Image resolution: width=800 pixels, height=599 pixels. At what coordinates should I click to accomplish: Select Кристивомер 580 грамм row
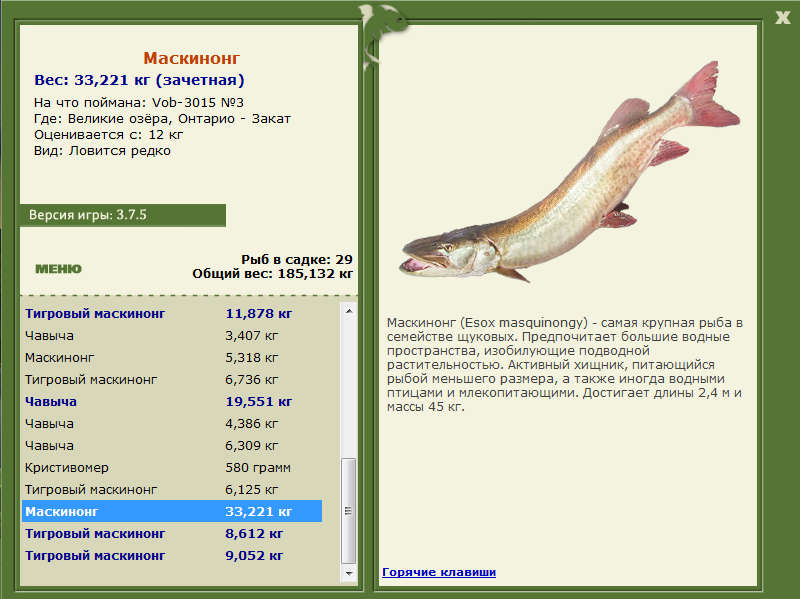[172, 467]
